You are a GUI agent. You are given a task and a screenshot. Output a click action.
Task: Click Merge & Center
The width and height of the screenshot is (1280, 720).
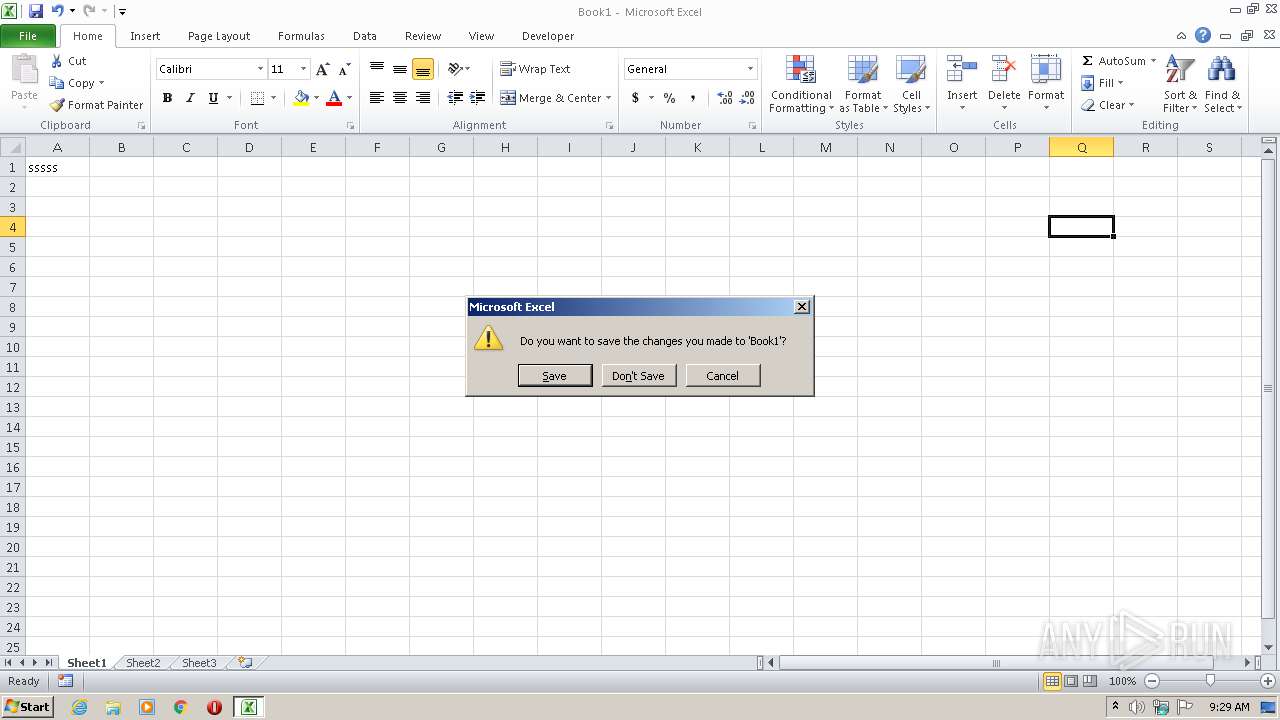pyautogui.click(x=551, y=98)
